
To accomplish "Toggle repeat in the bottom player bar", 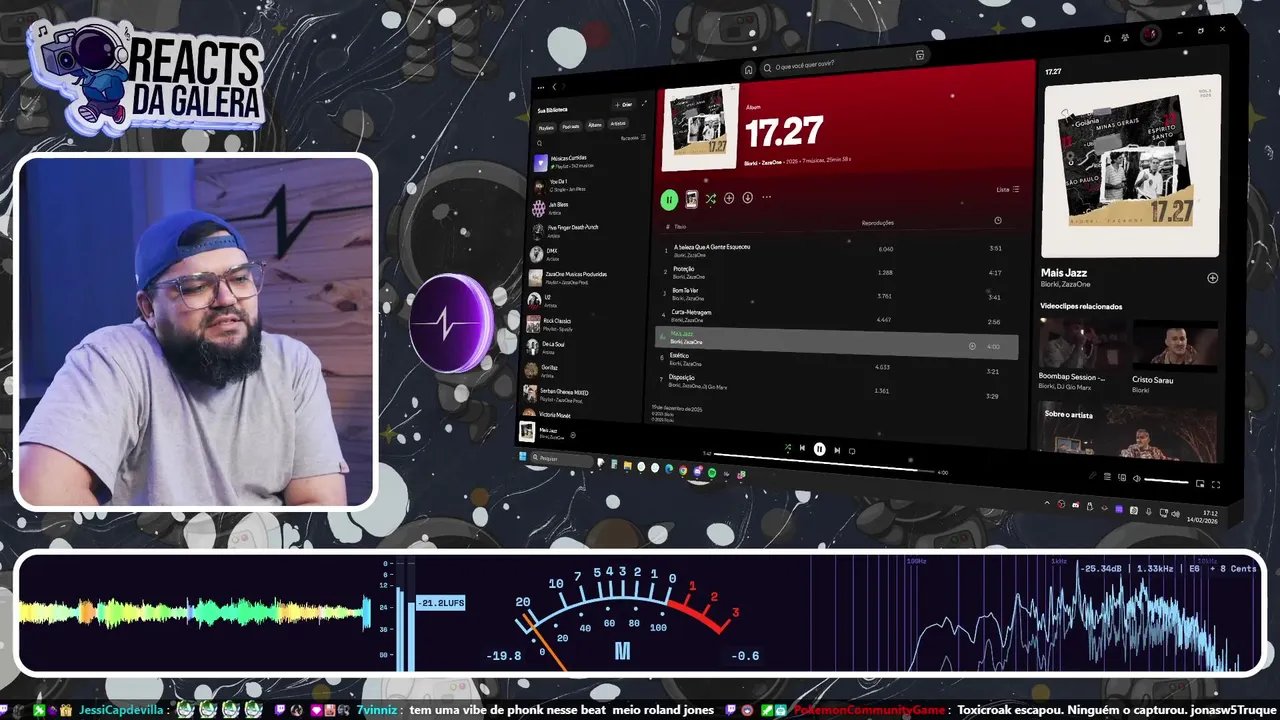I will click(852, 451).
